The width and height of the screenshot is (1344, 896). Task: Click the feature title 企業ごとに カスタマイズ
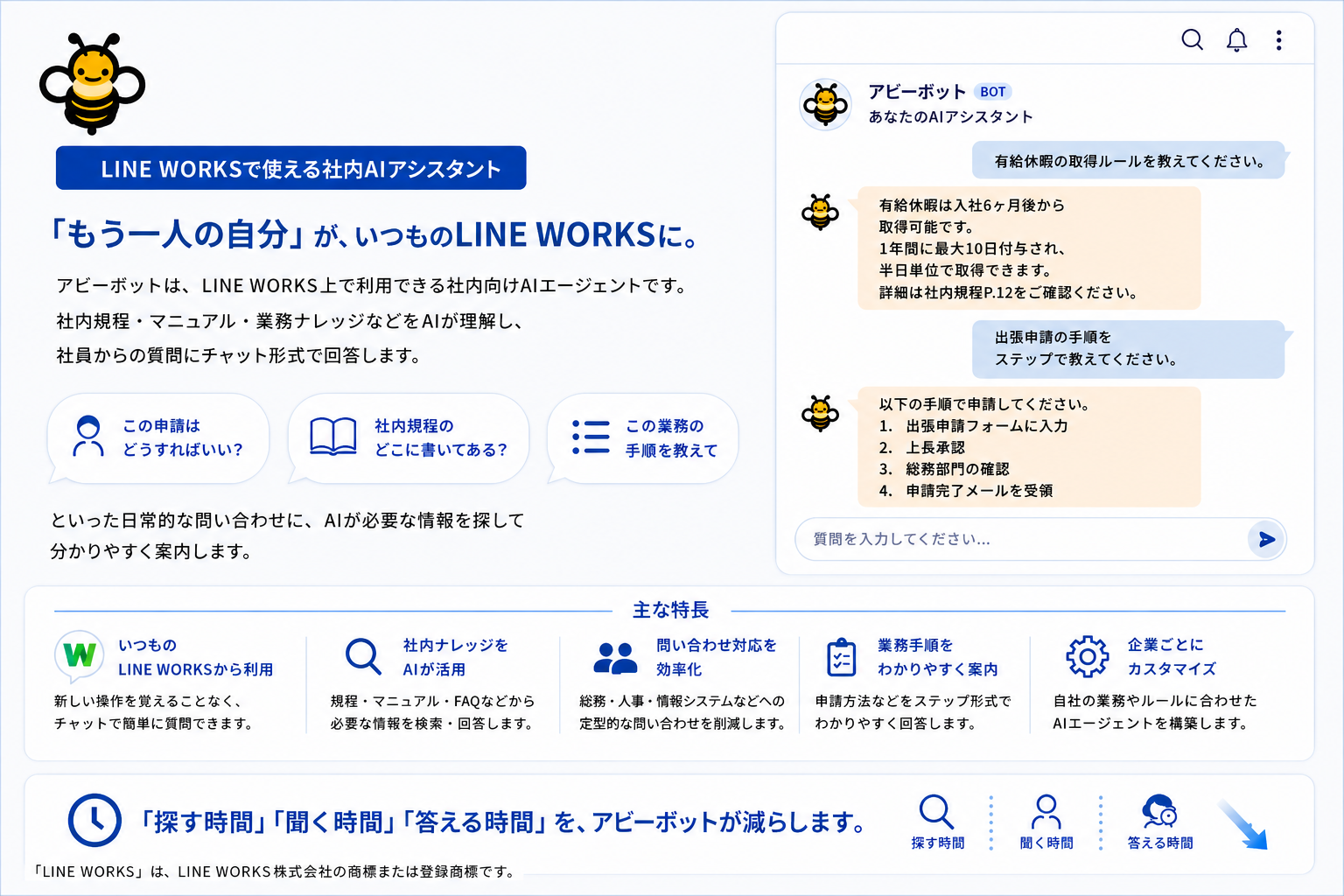[1172, 657]
